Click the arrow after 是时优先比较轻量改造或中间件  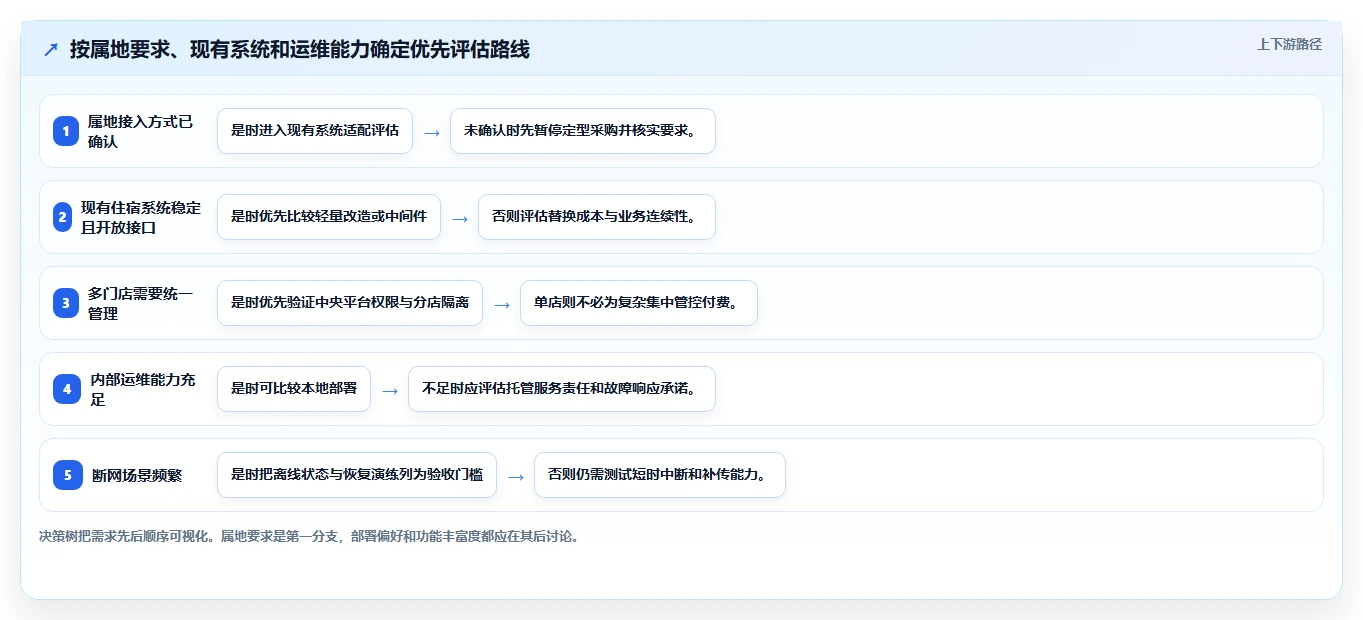tap(460, 218)
